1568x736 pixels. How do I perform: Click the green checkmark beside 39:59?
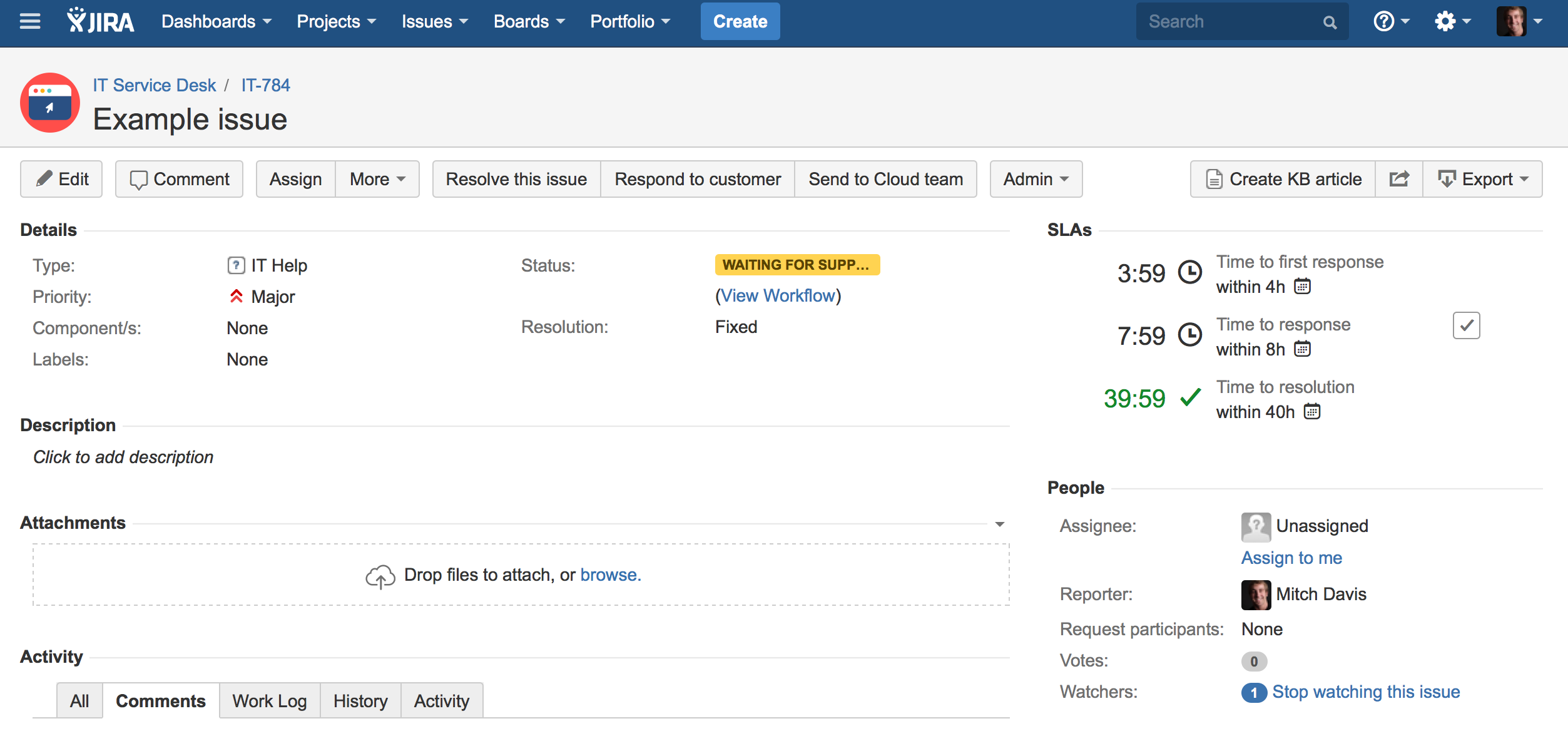click(1190, 397)
